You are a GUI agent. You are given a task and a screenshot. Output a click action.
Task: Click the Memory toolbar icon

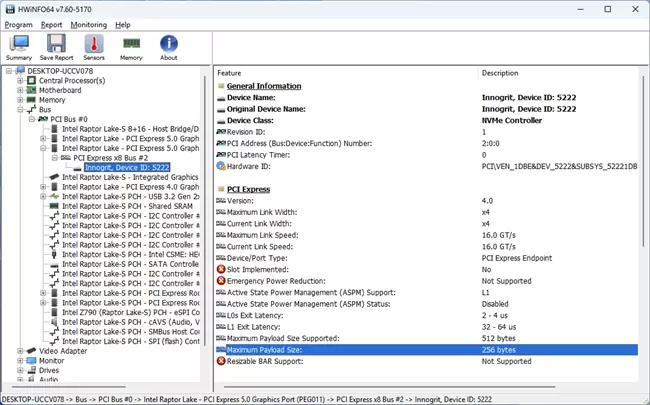point(131,44)
